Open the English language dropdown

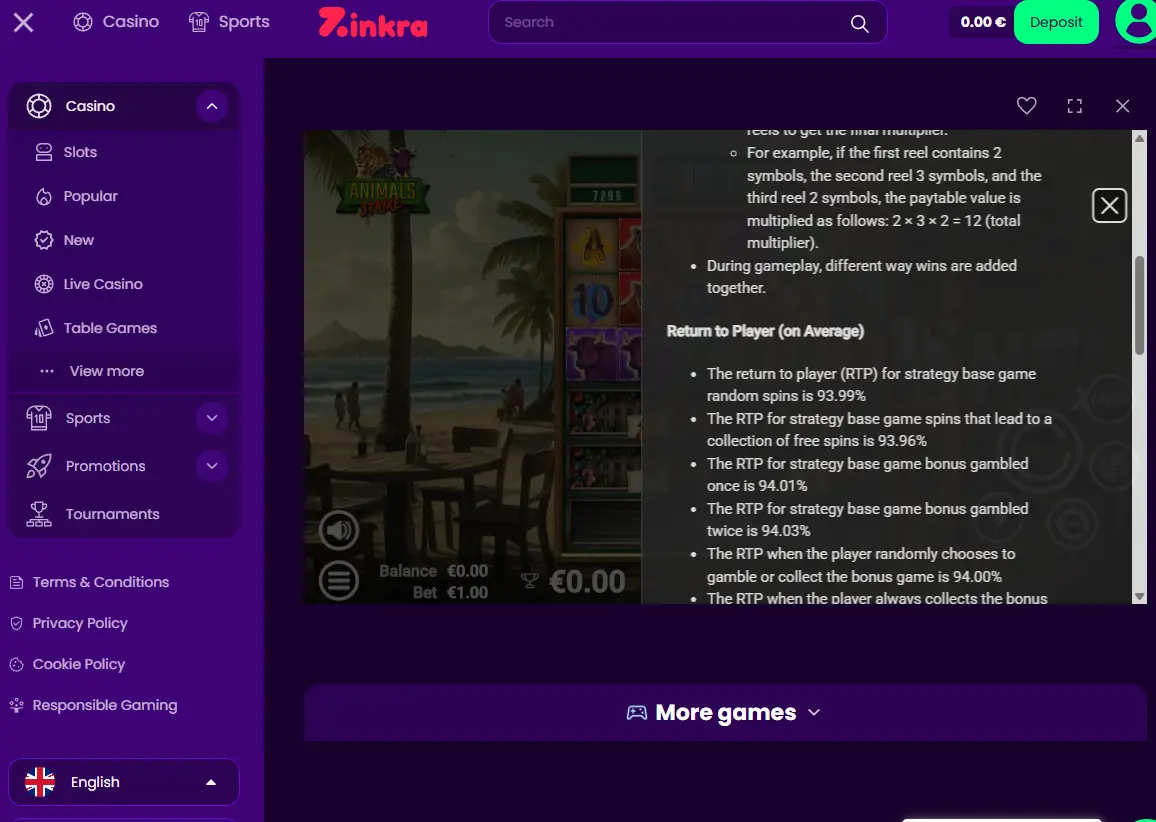tap(124, 782)
